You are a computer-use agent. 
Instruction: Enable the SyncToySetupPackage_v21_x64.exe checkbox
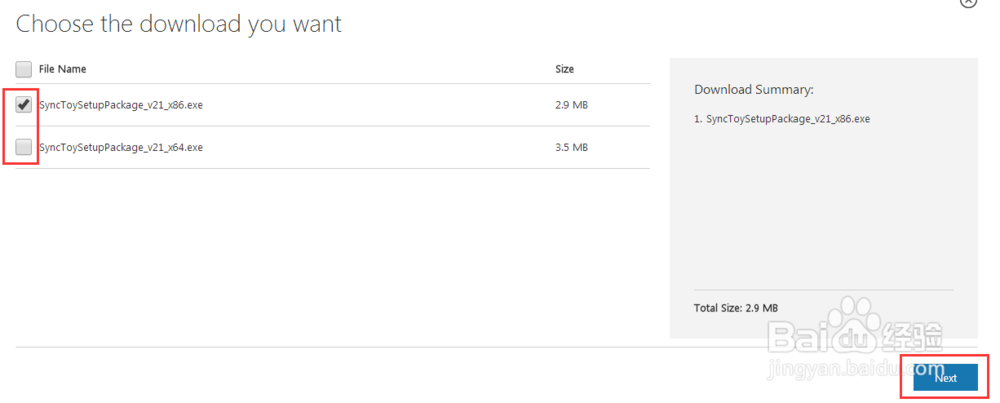pos(23,147)
